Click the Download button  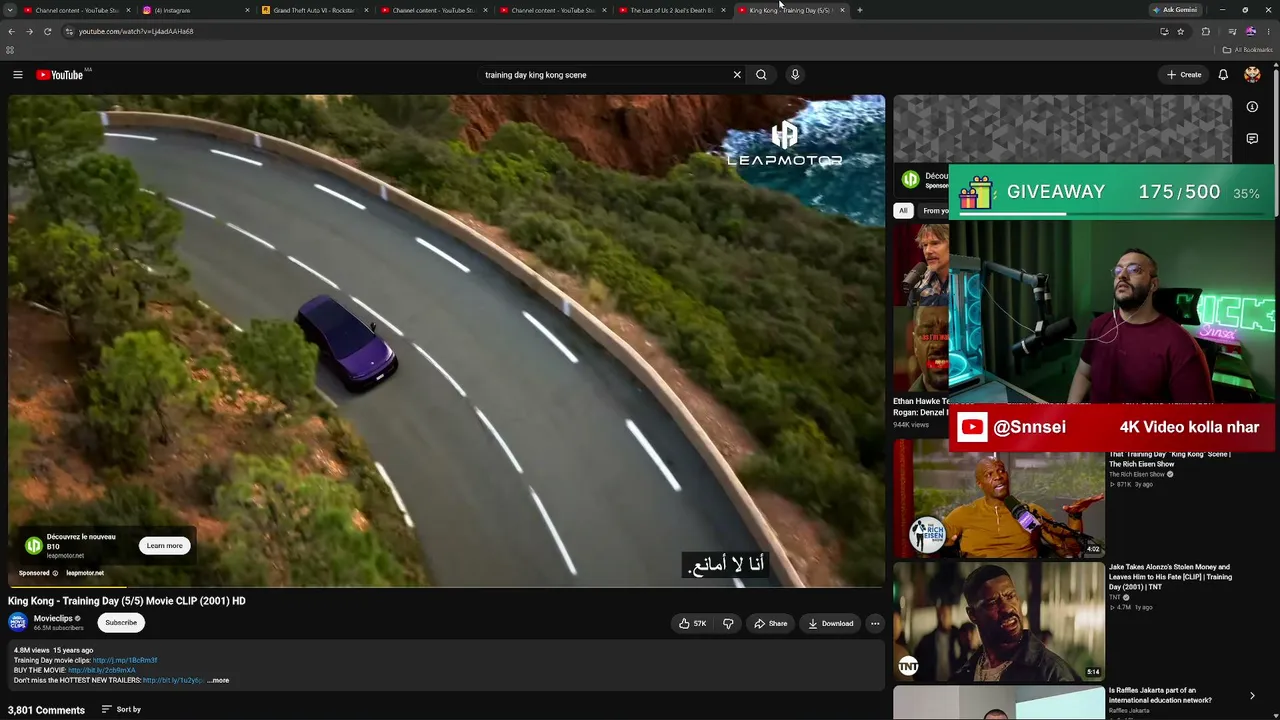click(831, 623)
